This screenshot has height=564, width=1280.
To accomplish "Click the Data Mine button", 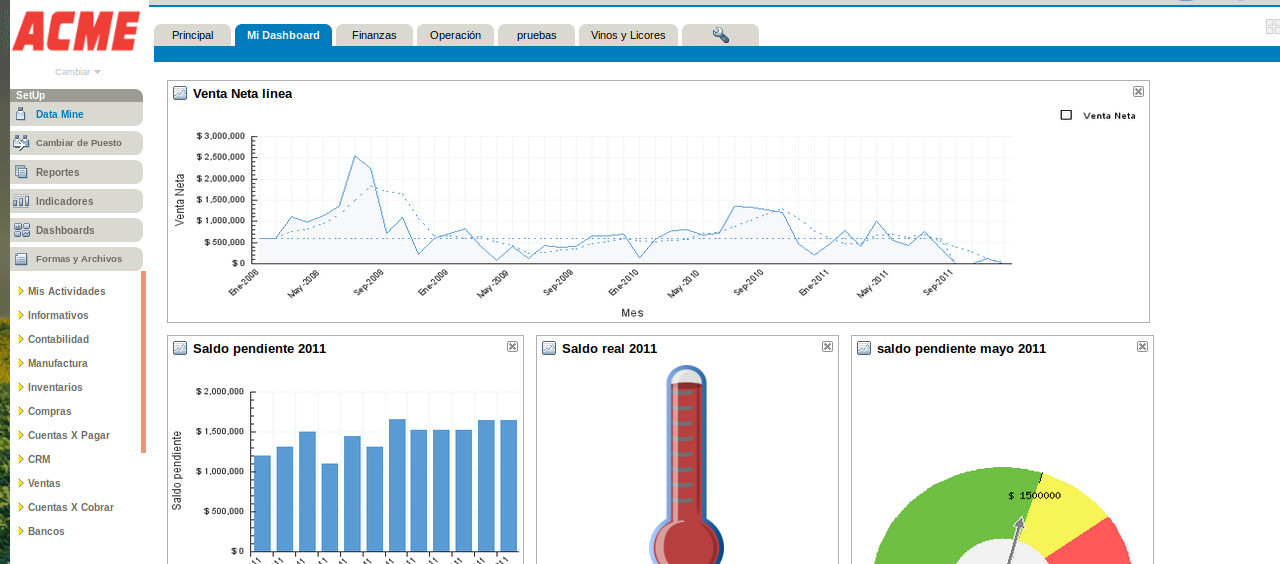I will [x=77, y=114].
